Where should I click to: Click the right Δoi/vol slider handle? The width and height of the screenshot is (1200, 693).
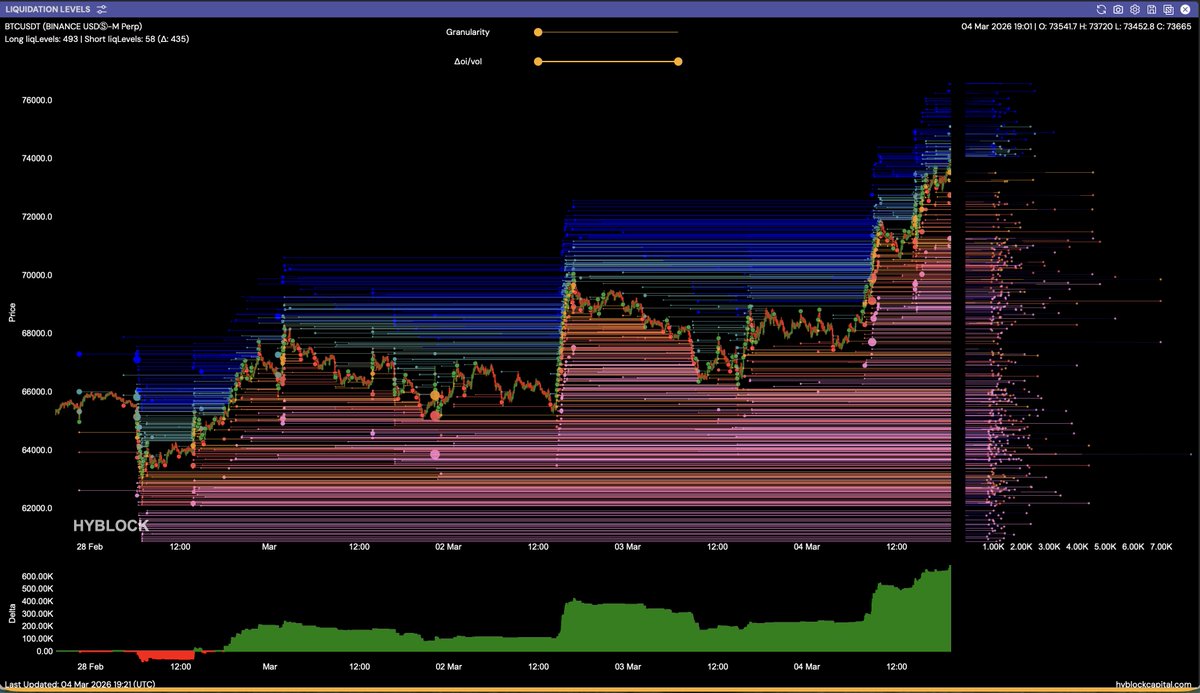[x=678, y=62]
